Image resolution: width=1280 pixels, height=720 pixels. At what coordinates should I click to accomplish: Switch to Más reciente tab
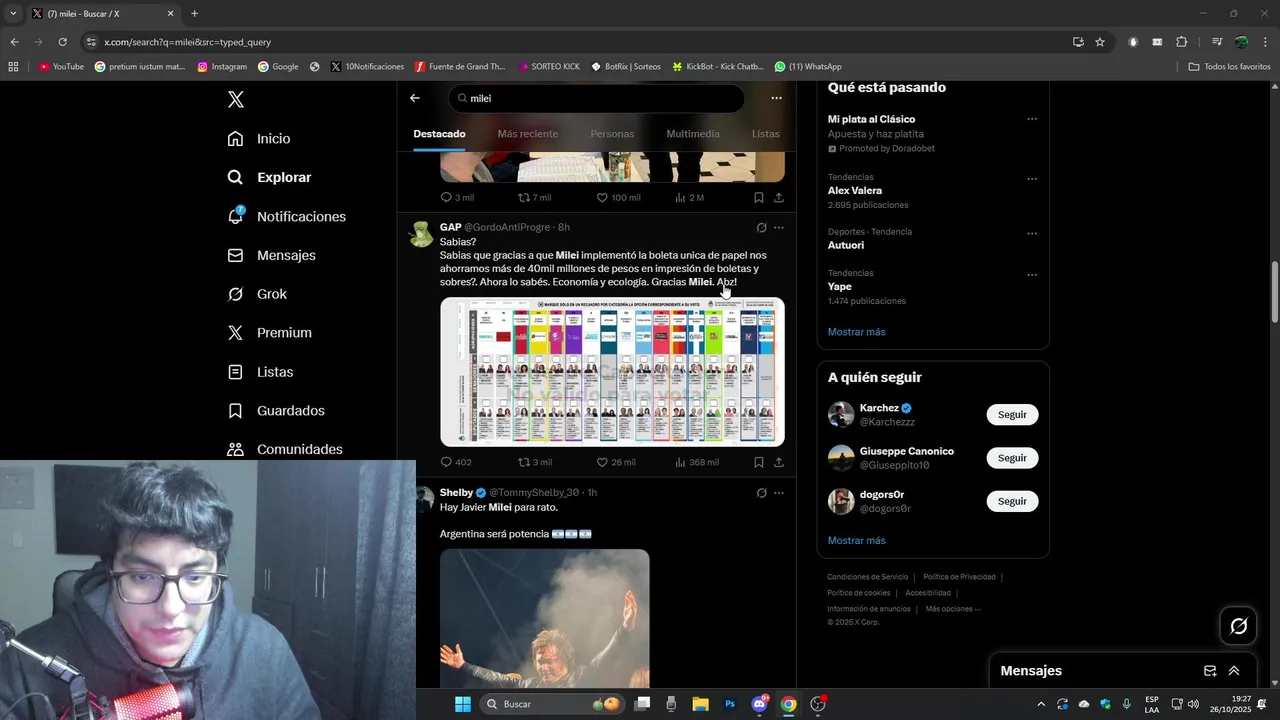coord(528,134)
